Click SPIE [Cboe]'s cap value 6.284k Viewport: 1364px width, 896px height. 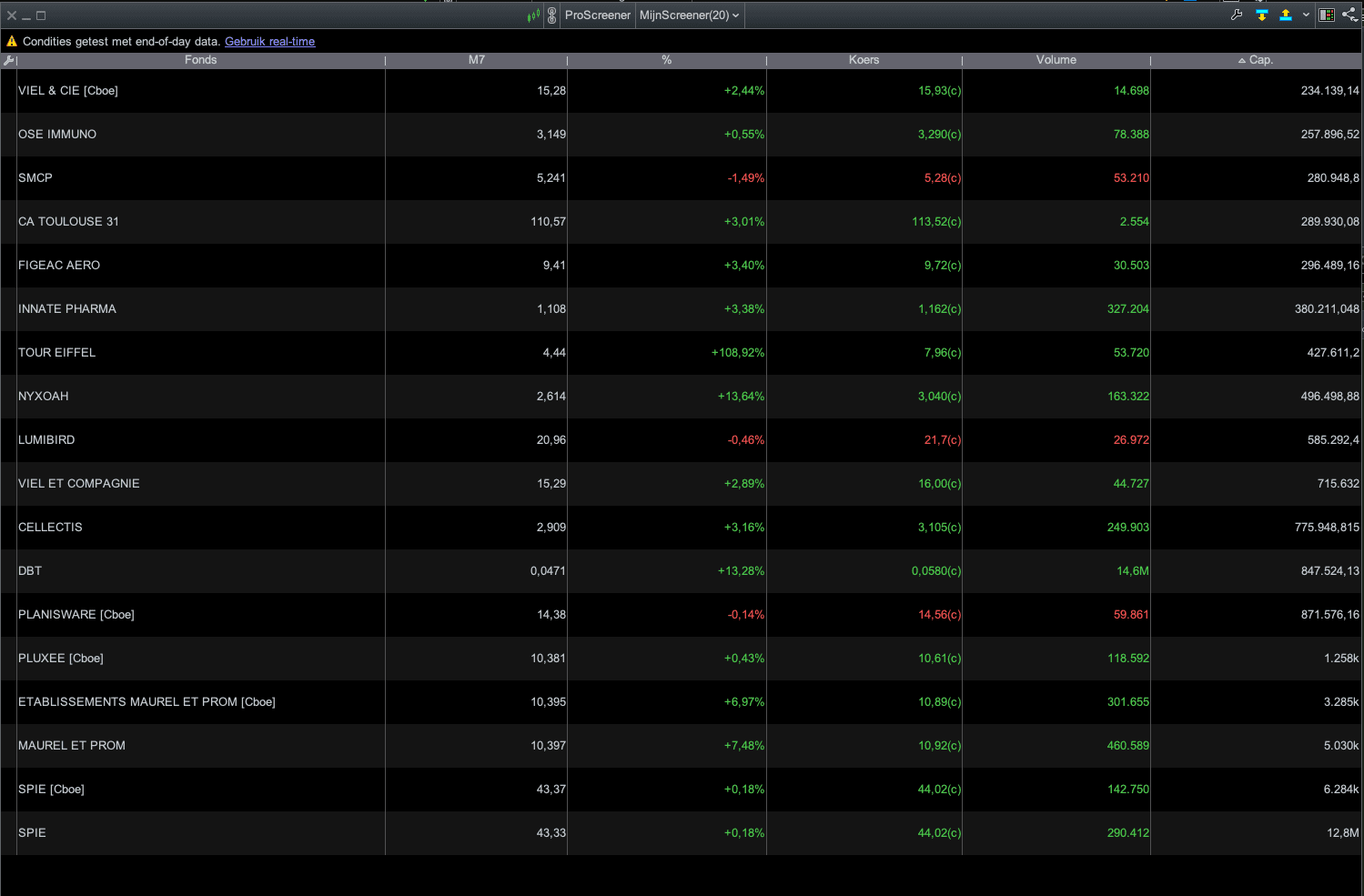1341,790
